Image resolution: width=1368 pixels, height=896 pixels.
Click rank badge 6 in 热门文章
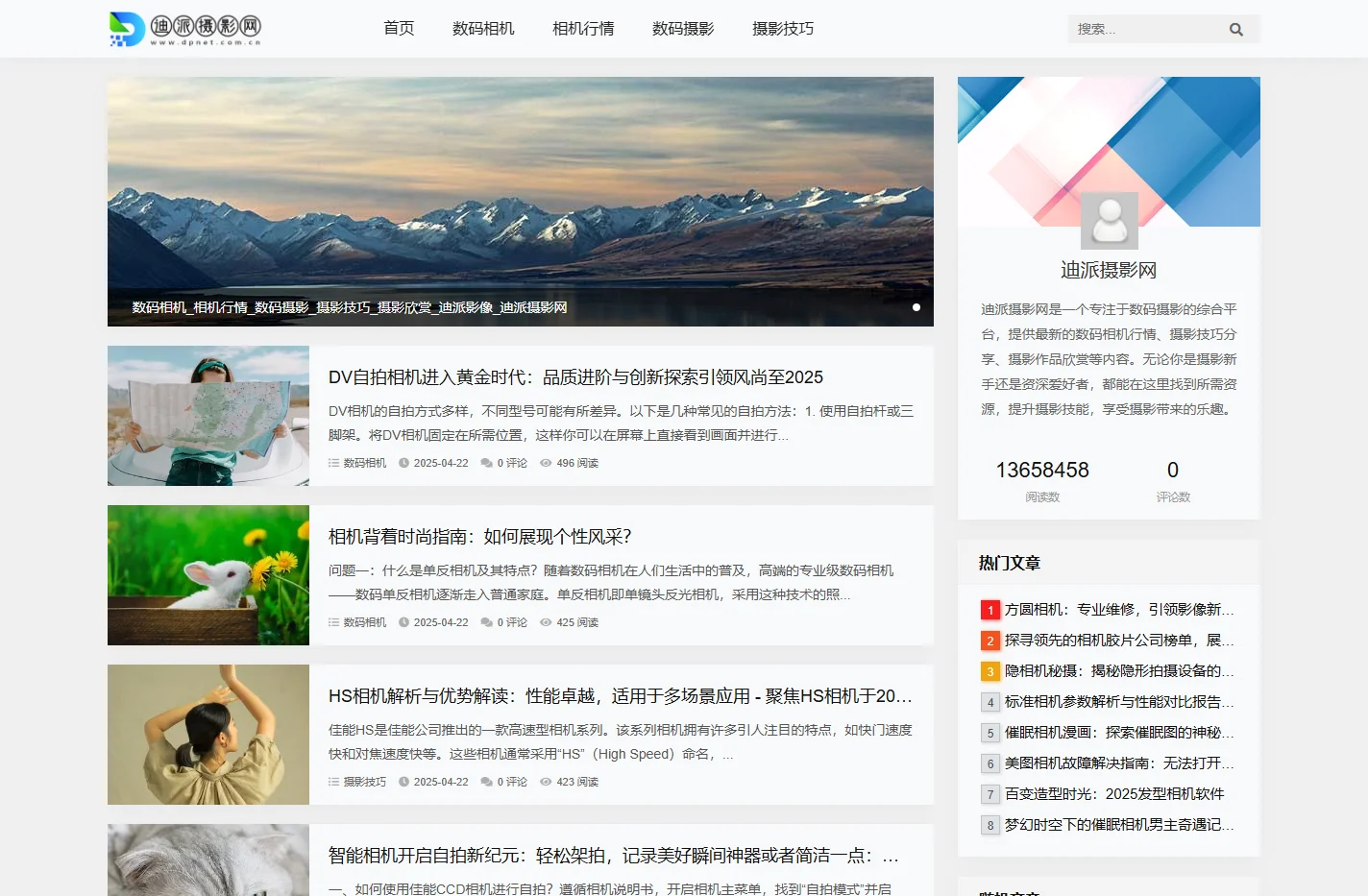pyautogui.click(x=990, y=763)
